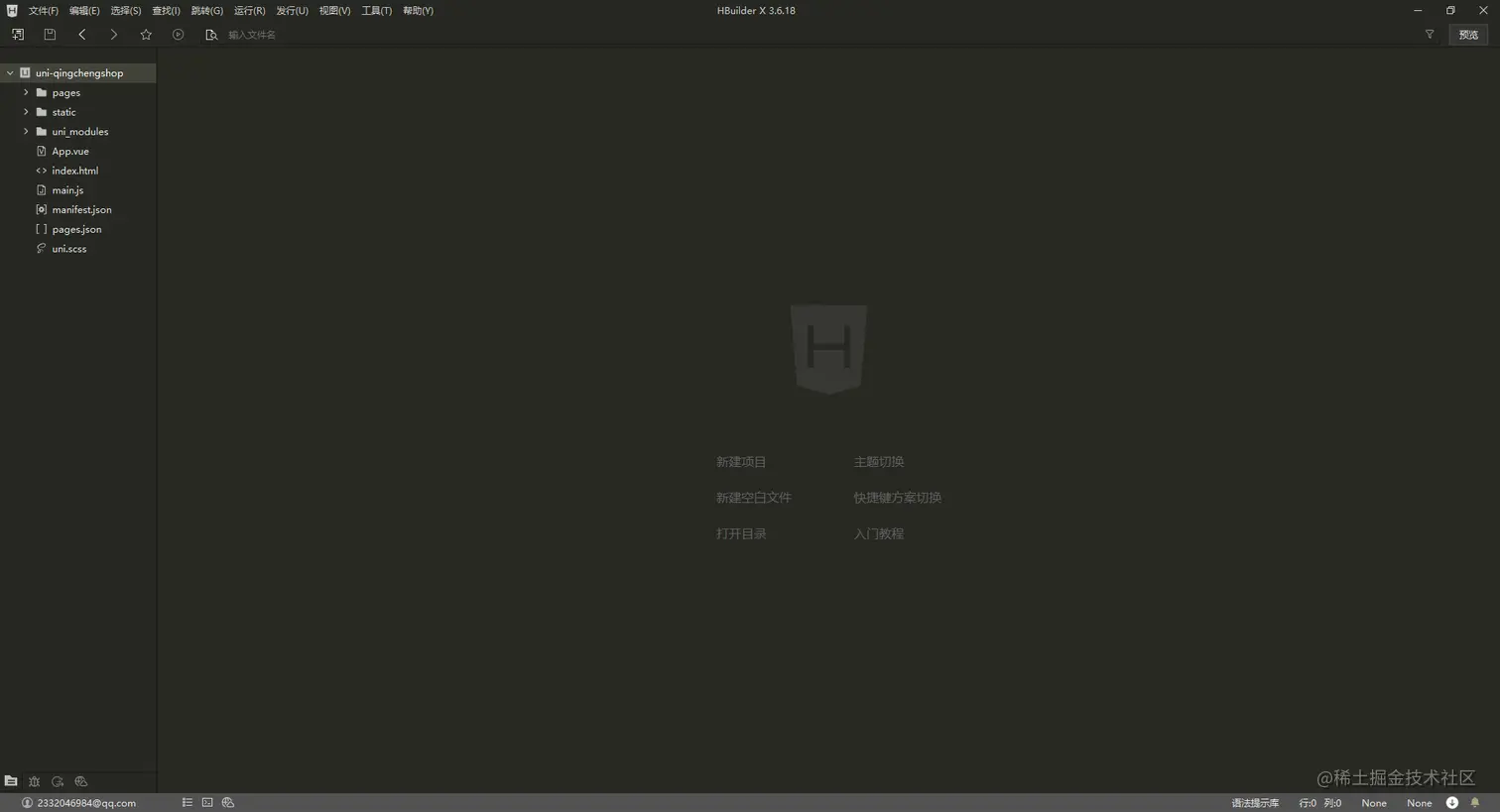Click the 行:0 列:0 cursor position
Image resolution: width=1500 pixels, height=812 pixels.
point(1319,803)
